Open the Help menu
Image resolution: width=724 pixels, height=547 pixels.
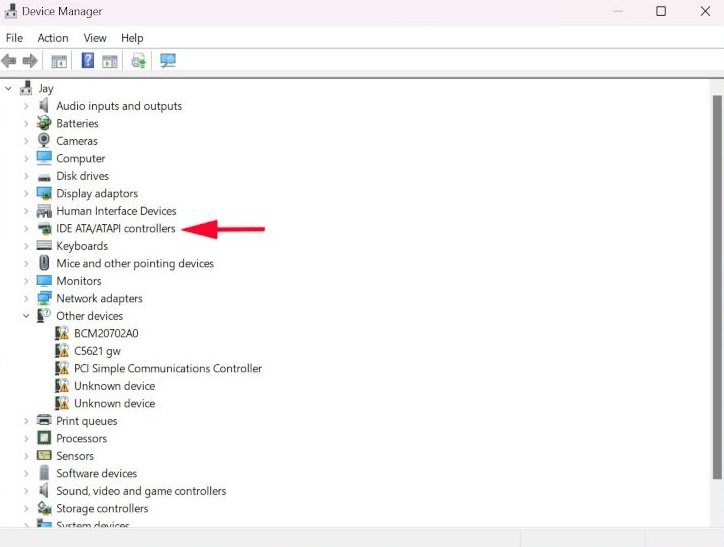(x=132, y=38)
